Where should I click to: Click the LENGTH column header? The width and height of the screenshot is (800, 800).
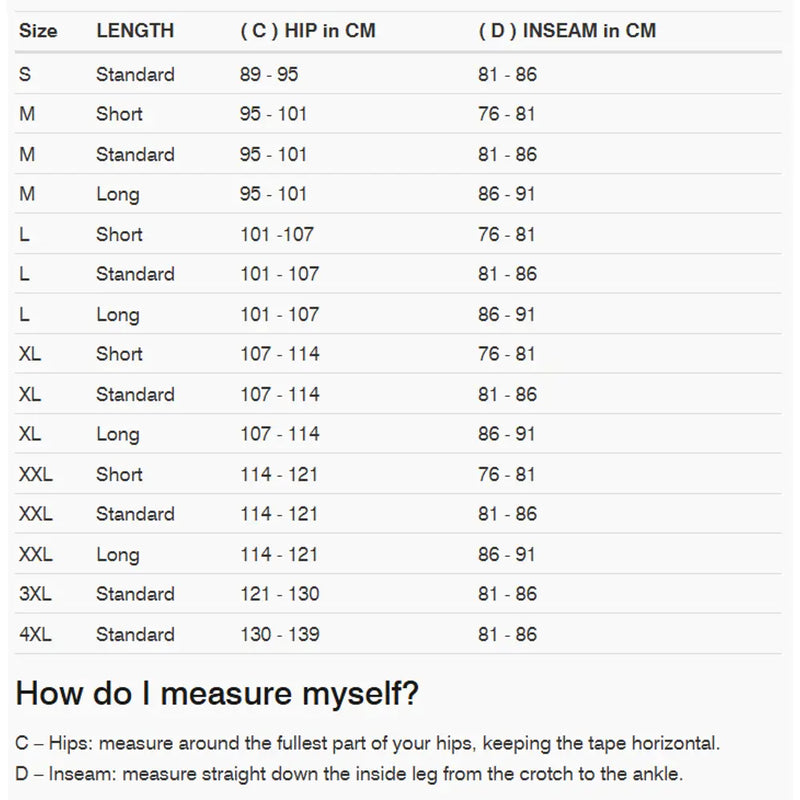135,30
